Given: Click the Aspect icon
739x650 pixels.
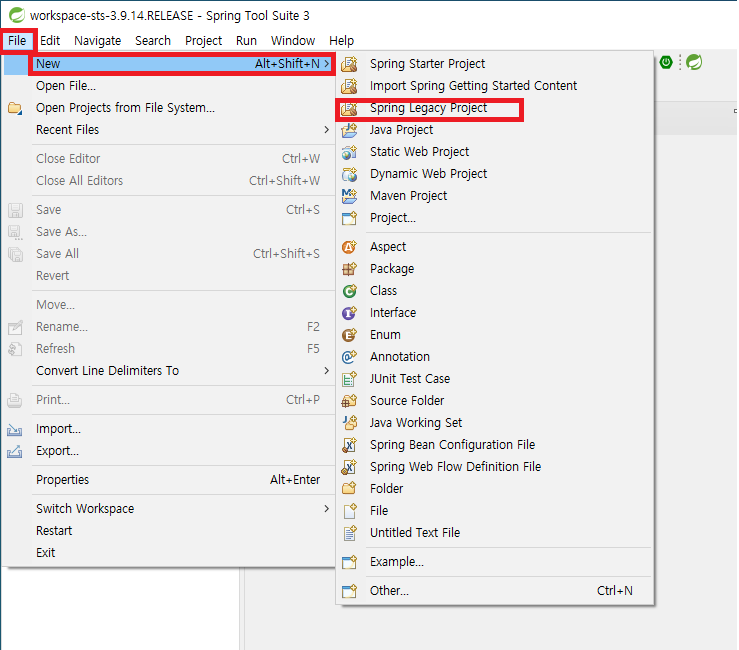Looking at the screenshot, I should click(349, 247).
